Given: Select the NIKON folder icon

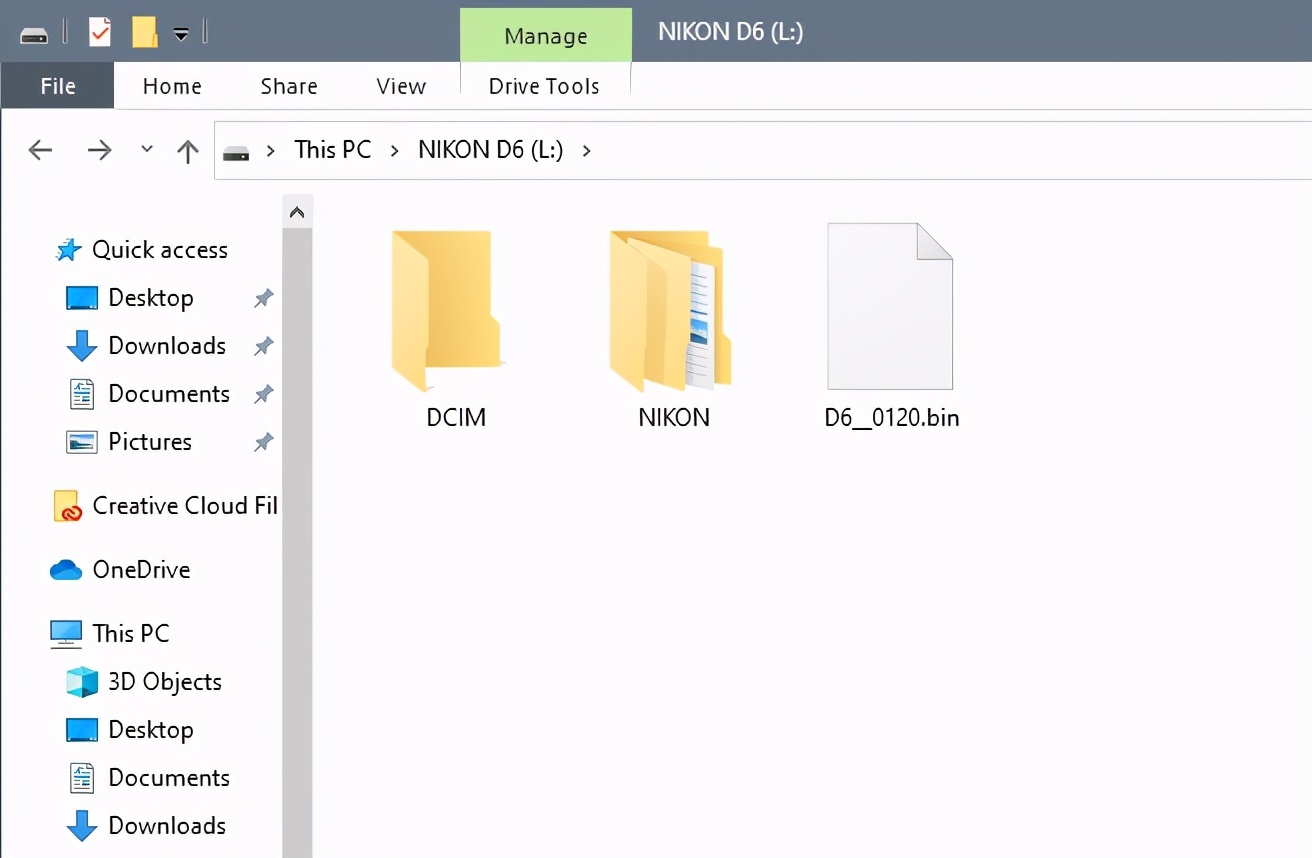Looking at the screenshot, I should [669, 311].
